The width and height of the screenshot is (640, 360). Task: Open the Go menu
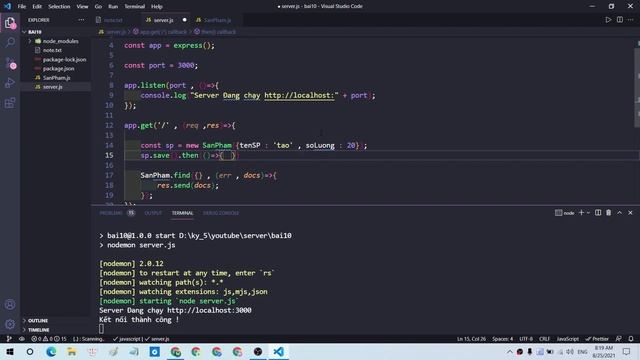[x=98, y=6]
